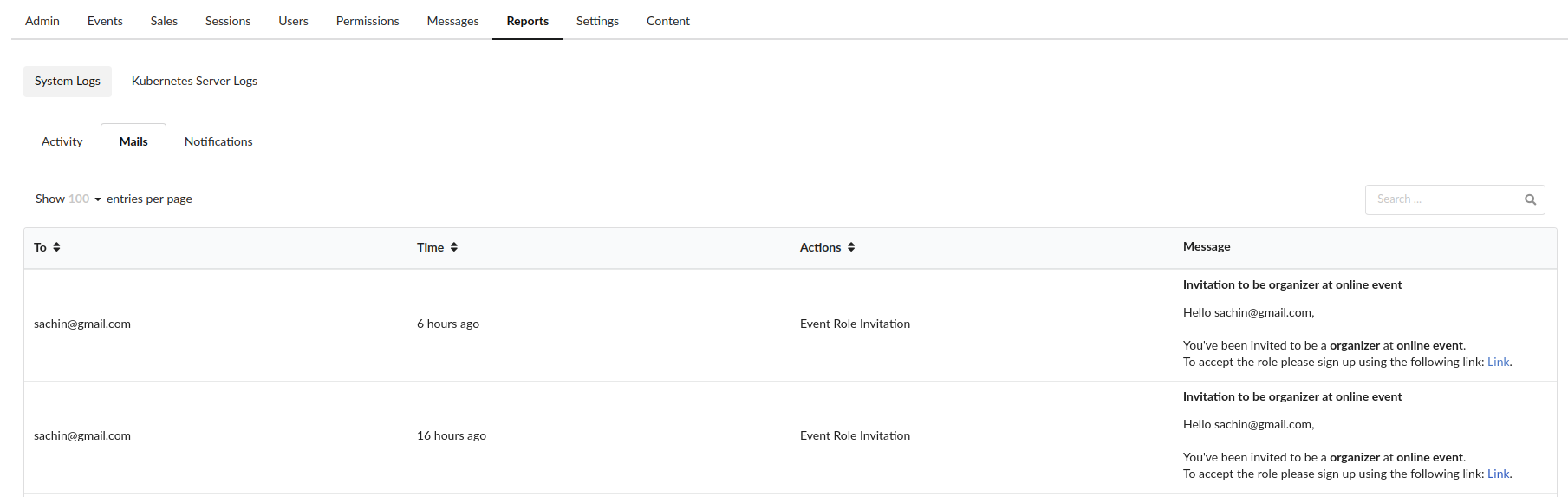Open the Events menu item
Screen dimensions: 1568x497
pyautogui.click(x=105, y=21)
